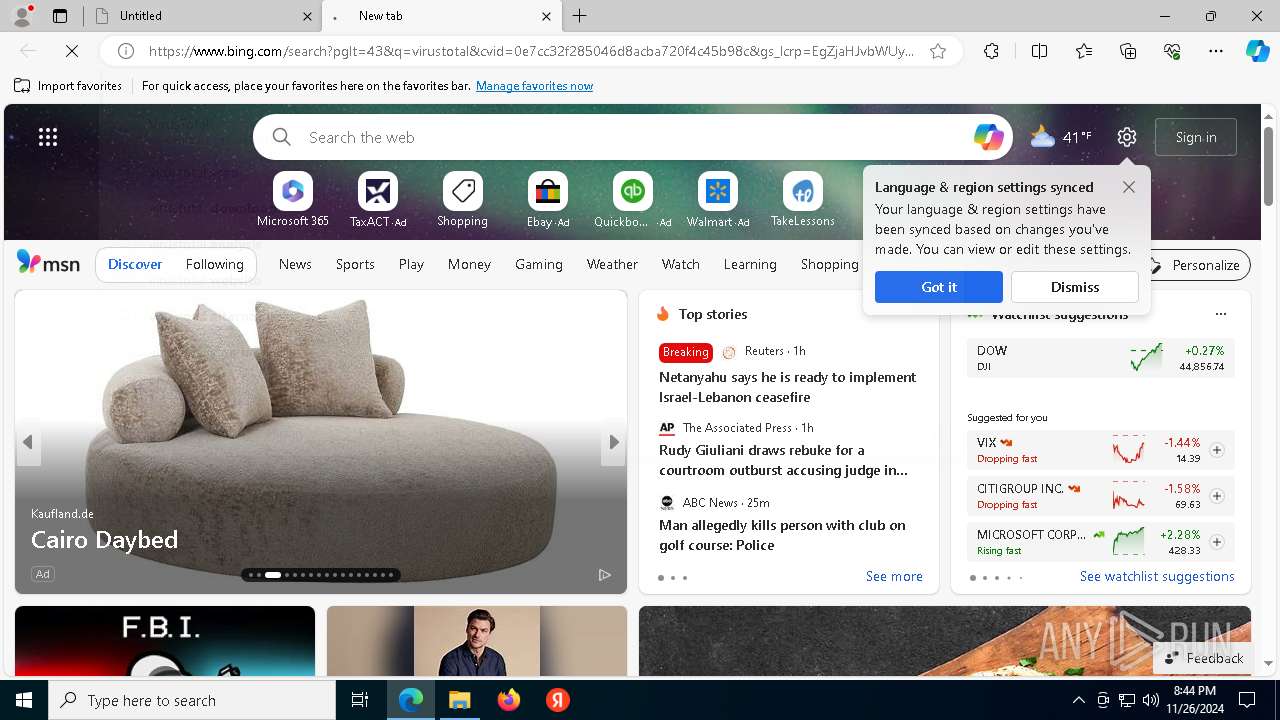Add MICROSOFT CORP to watchlist

[x=1217, y=542]
